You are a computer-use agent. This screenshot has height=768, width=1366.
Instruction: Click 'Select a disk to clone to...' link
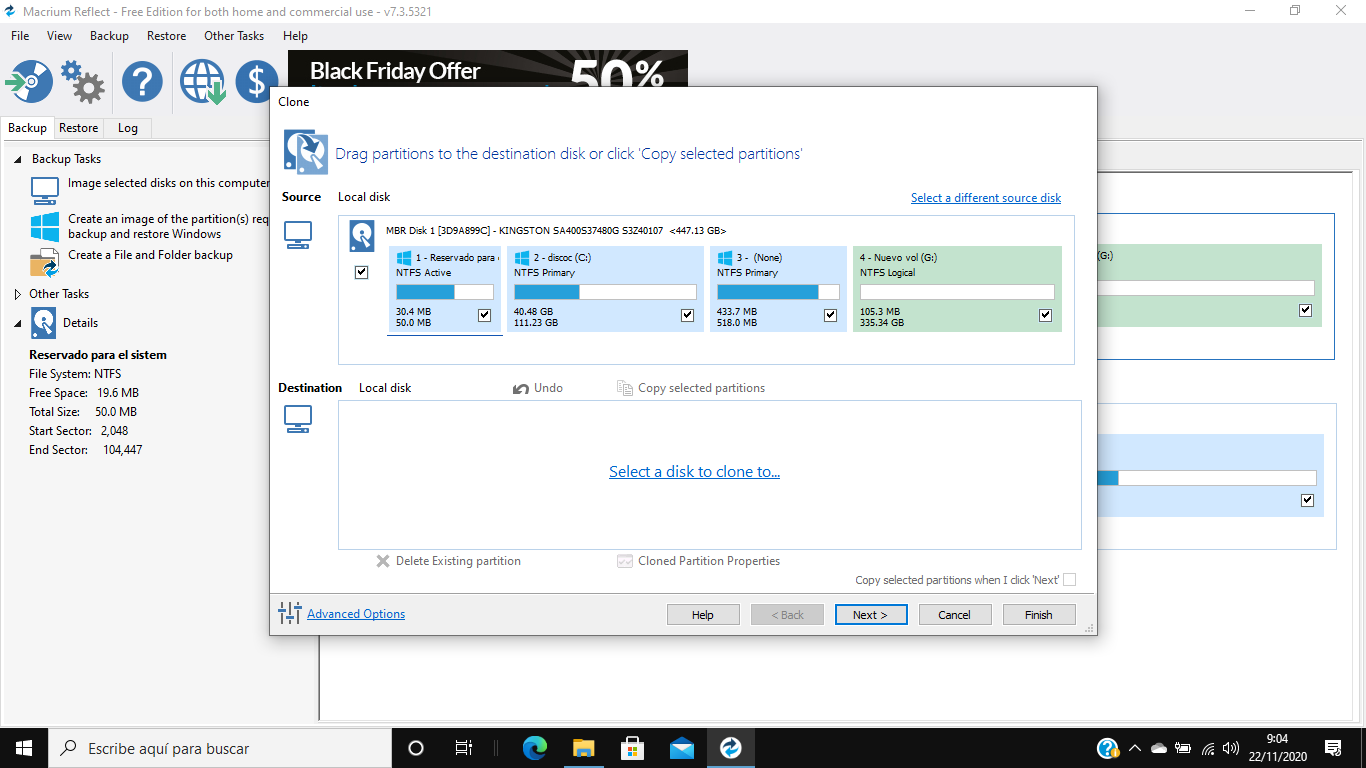(694, 472)
